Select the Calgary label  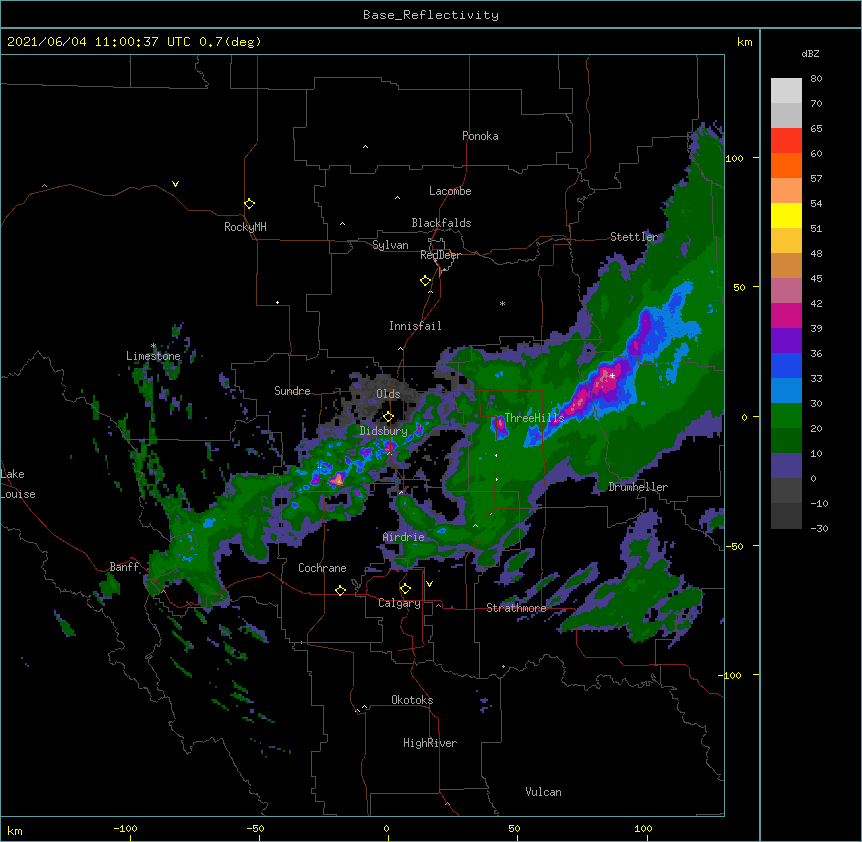pyautogui.click(x=399, y=603)
